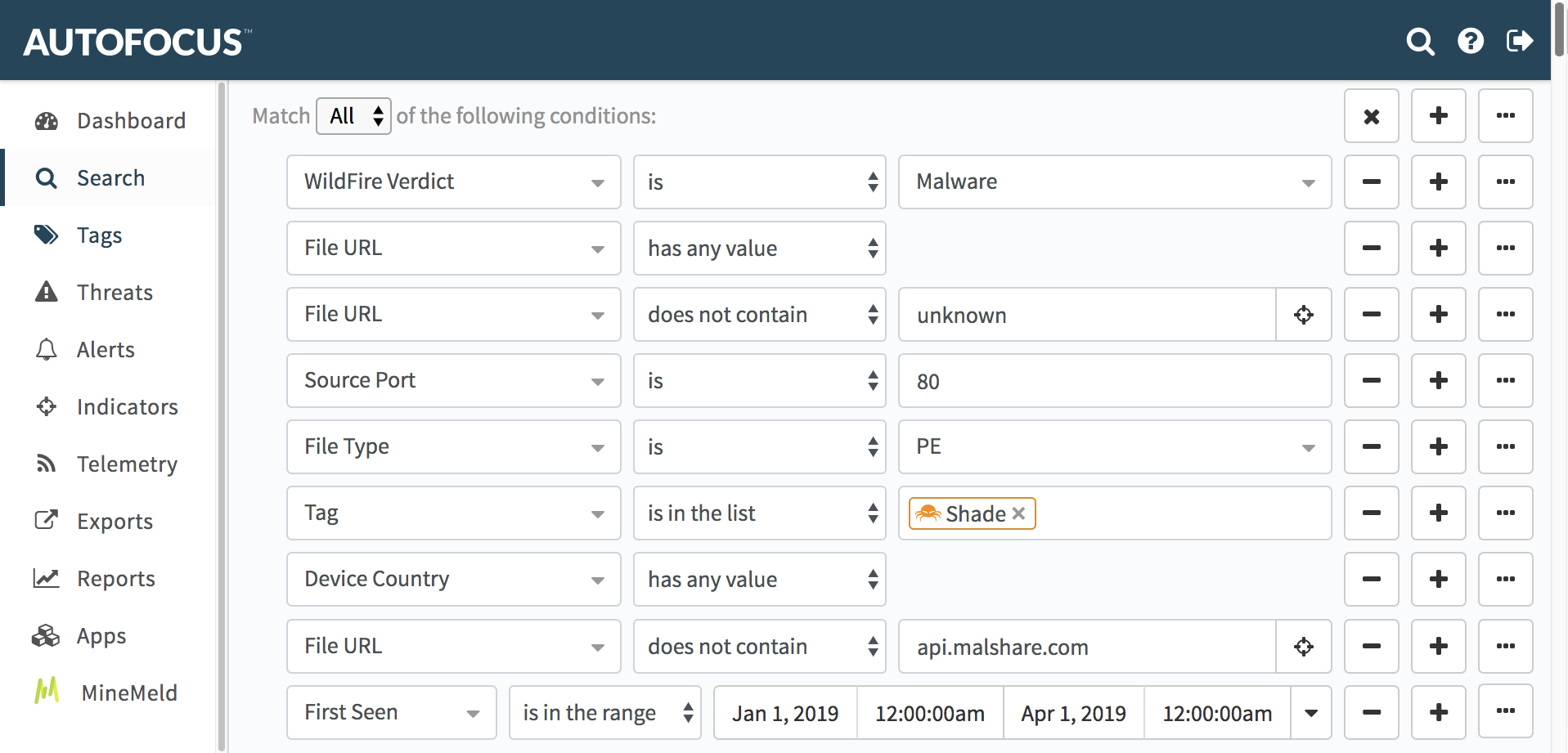Open the help question mark icon

[x=1470, y=41]
